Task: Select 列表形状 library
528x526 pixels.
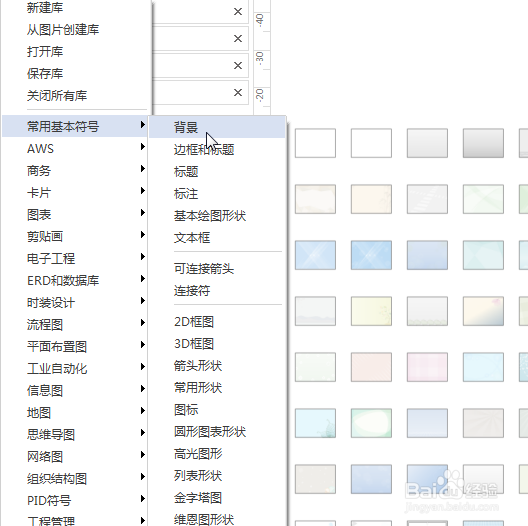Action: click(218, 476)
